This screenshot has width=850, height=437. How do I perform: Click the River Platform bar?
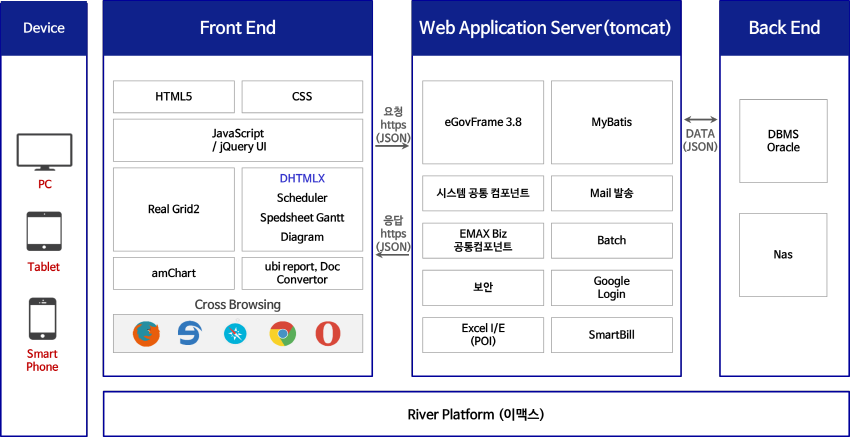(475, 414)
